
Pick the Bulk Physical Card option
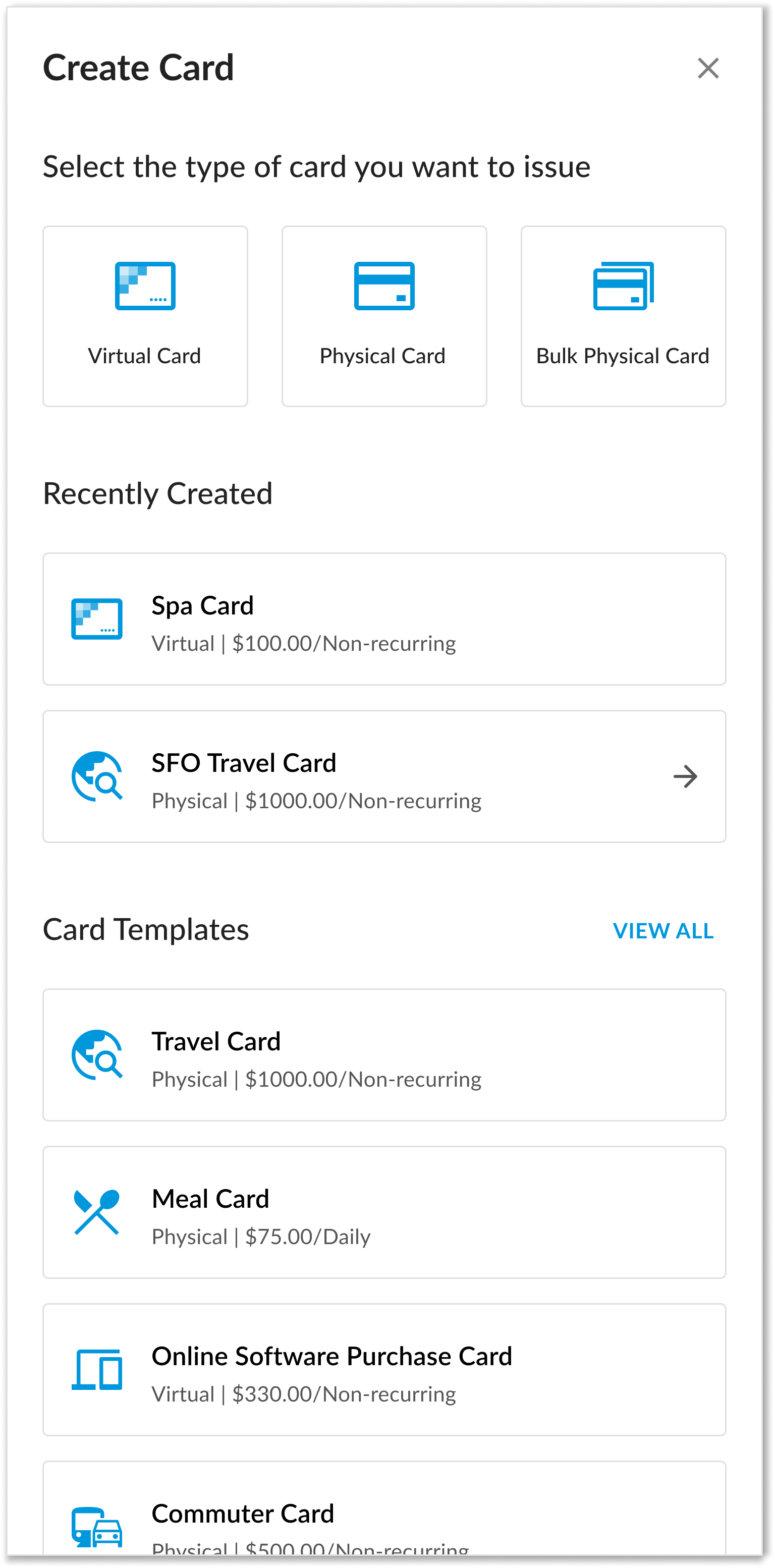click(x=622, y=356)
